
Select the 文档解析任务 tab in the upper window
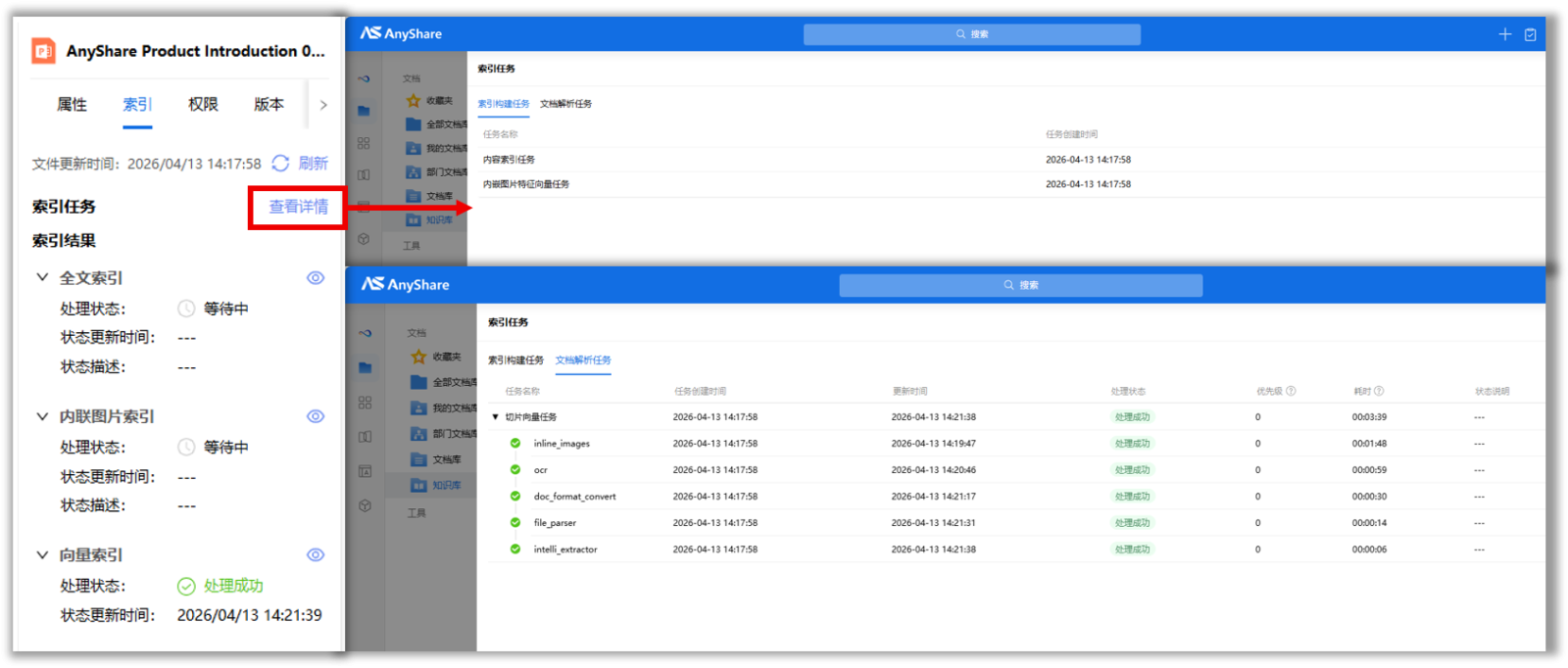(x=565, y=104)
